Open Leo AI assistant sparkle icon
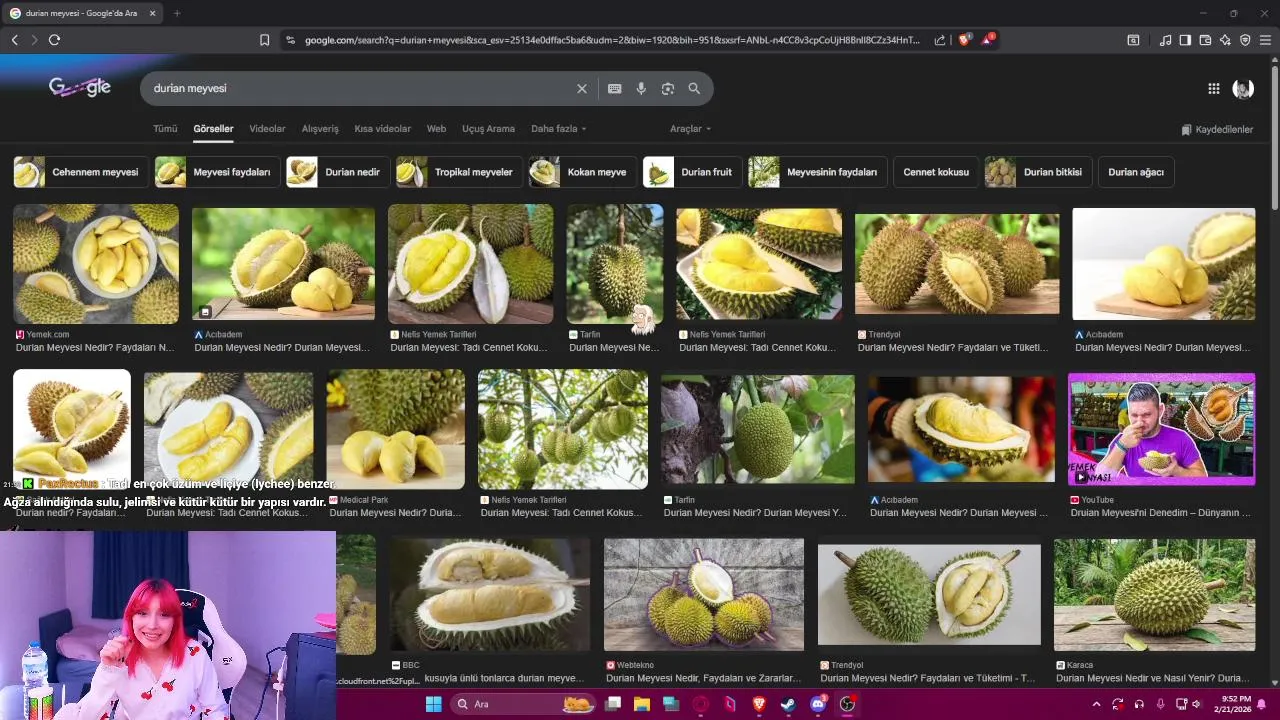 click(1225, 40)
